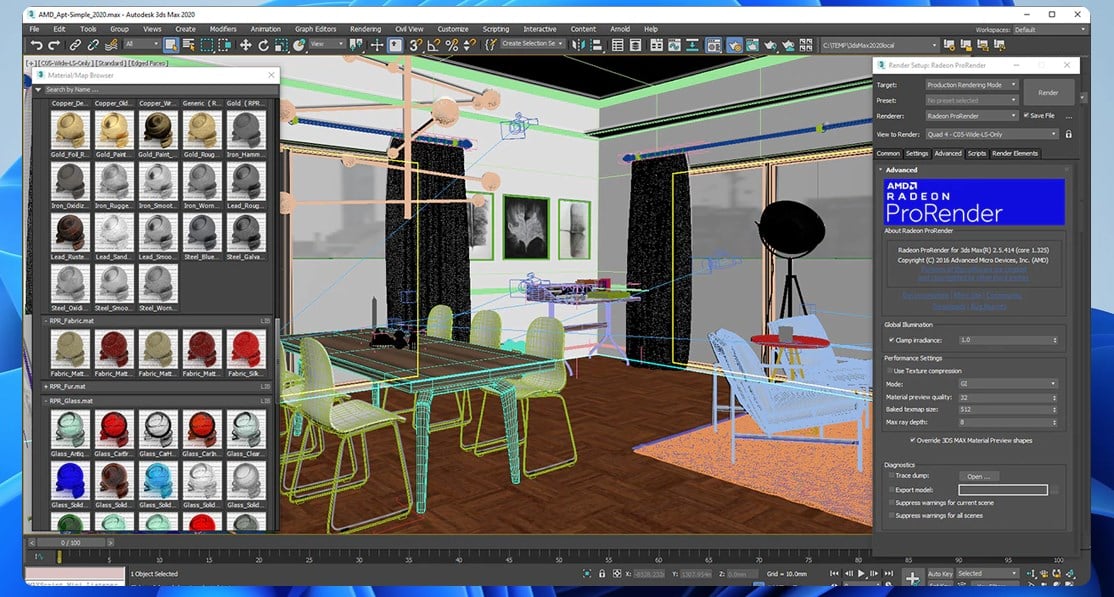Open the Modifiers menu
Viewport: 1114px width, 597px height.
tap(223, 29)
